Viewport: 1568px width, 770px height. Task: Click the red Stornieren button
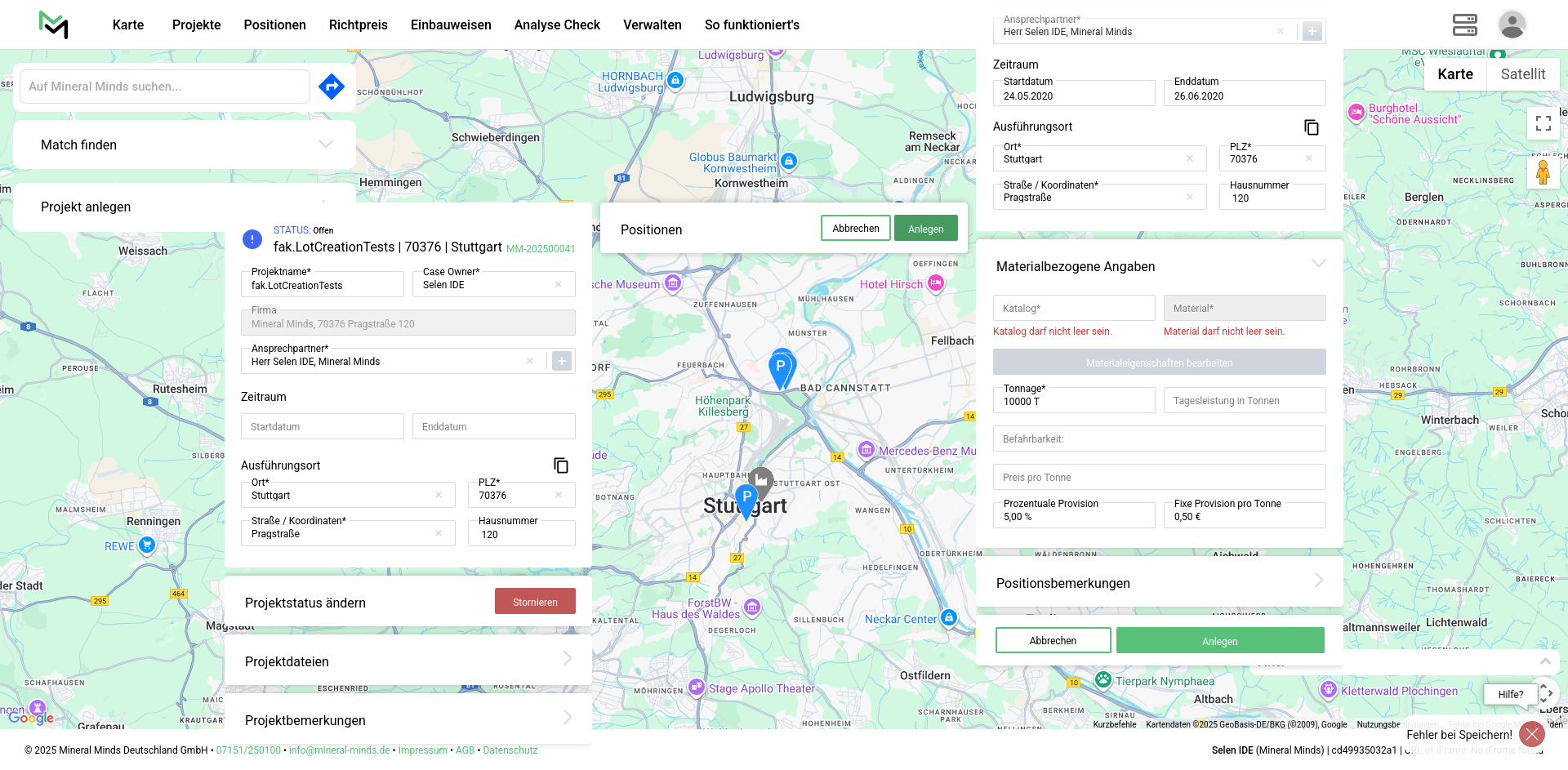(535, 602)
